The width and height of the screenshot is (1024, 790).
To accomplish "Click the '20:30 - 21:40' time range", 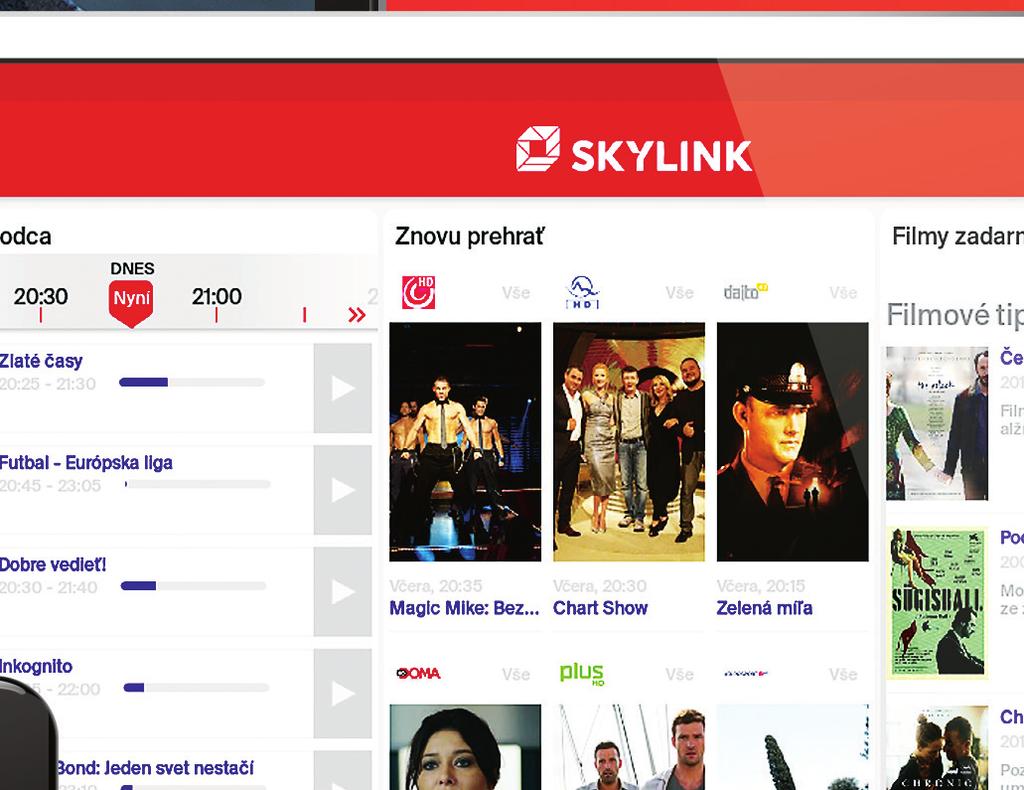I will (48, 588).
